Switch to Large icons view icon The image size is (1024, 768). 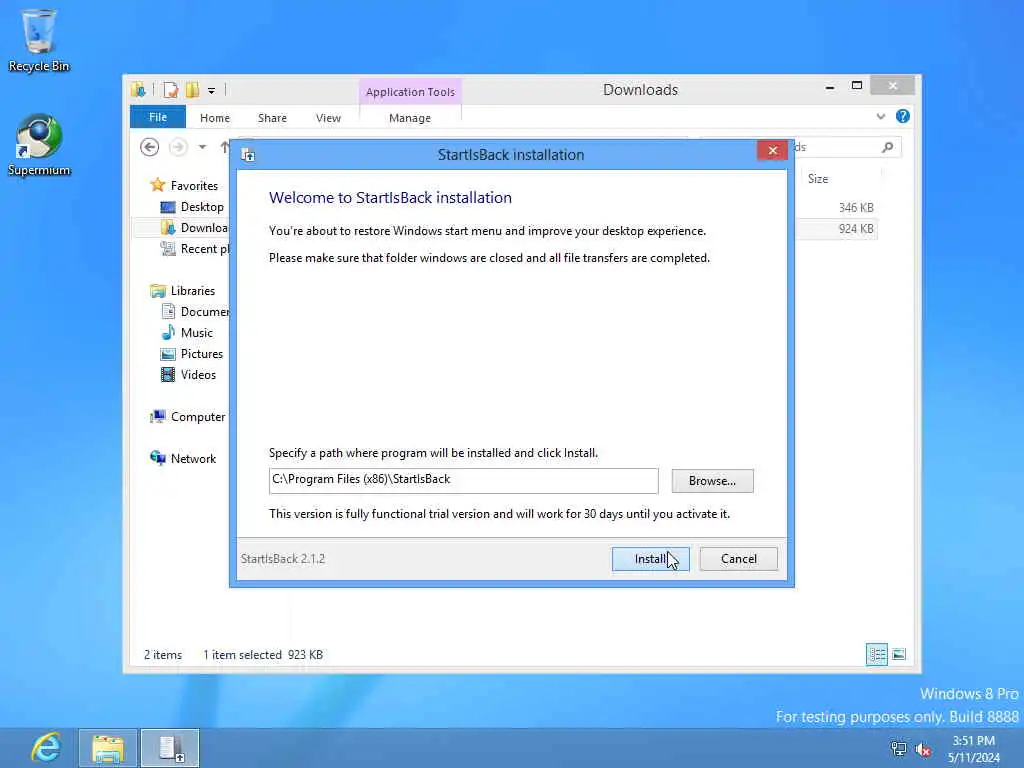click(899, 654)
